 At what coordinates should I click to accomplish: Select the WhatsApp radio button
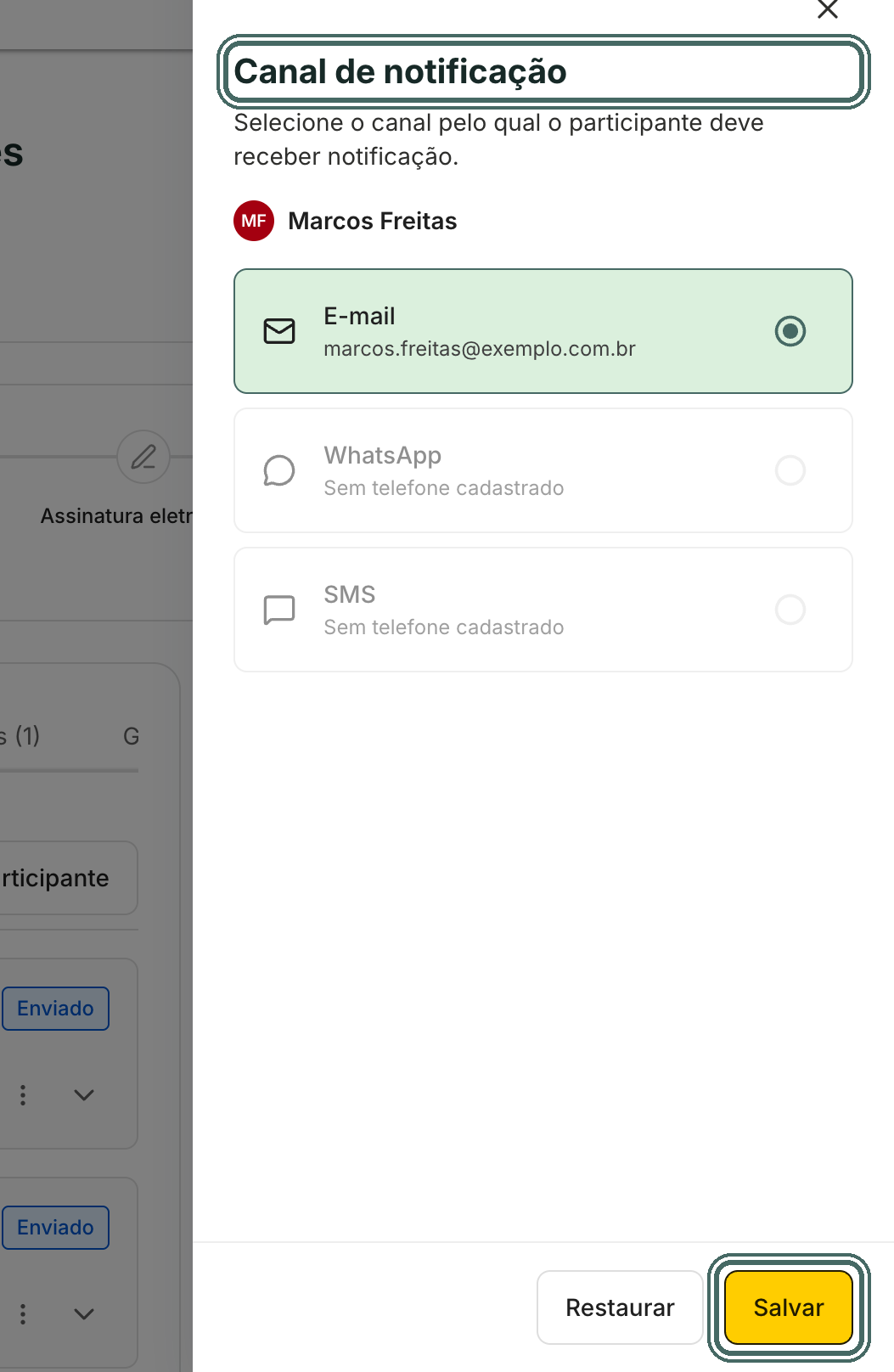click(x=790, y=470)
